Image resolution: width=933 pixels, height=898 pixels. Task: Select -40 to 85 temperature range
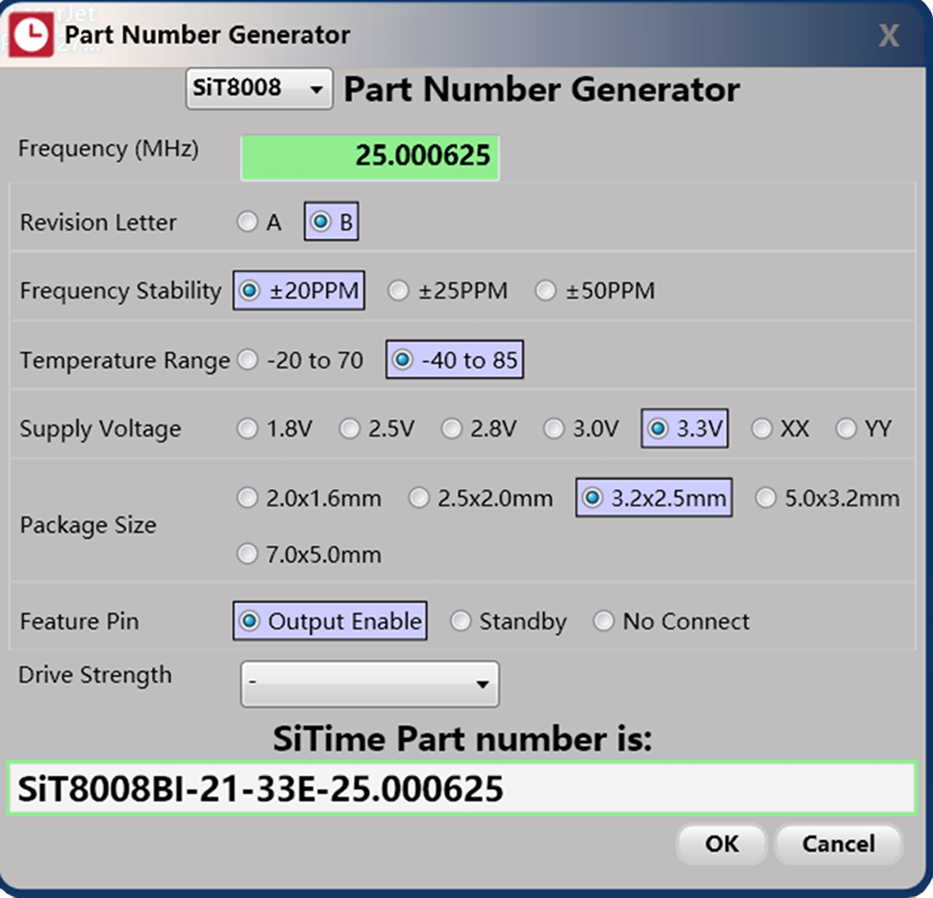click(455, 359)
